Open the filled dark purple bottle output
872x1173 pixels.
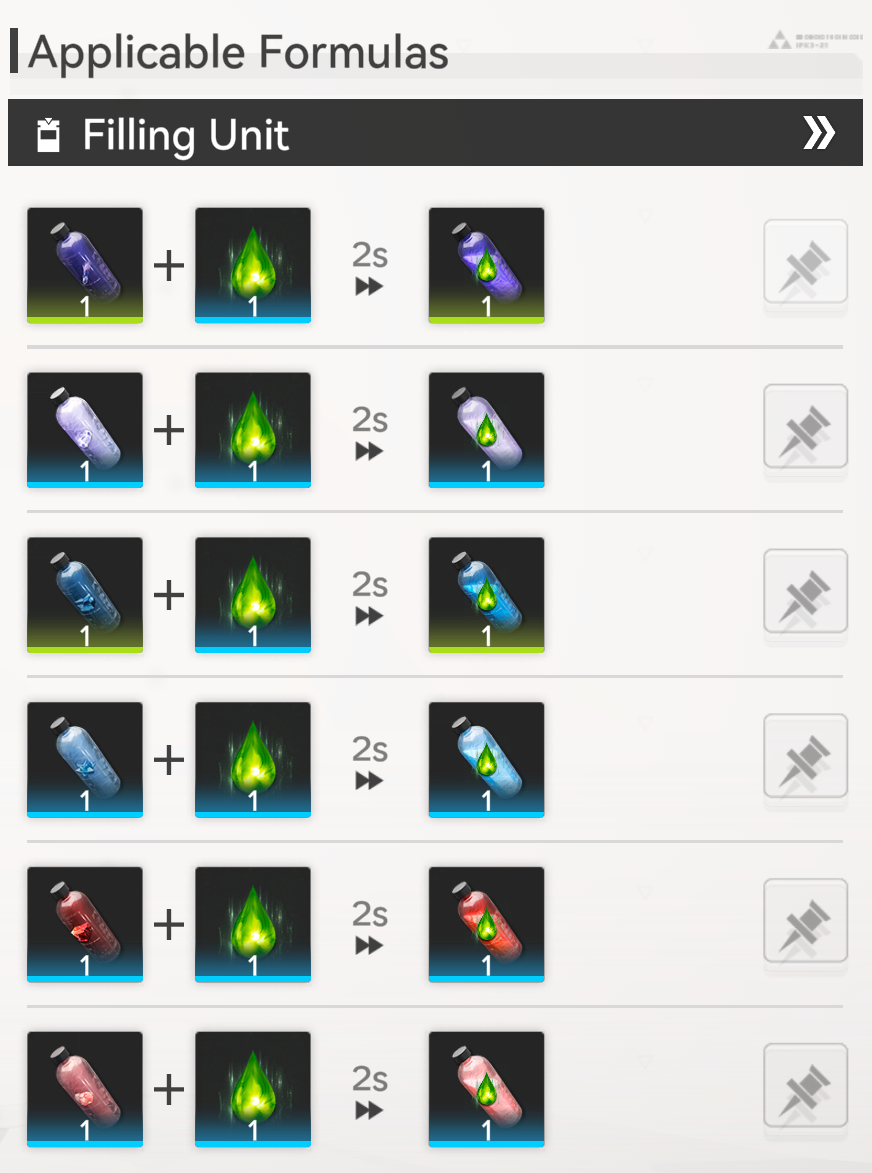tap(486, 266)
